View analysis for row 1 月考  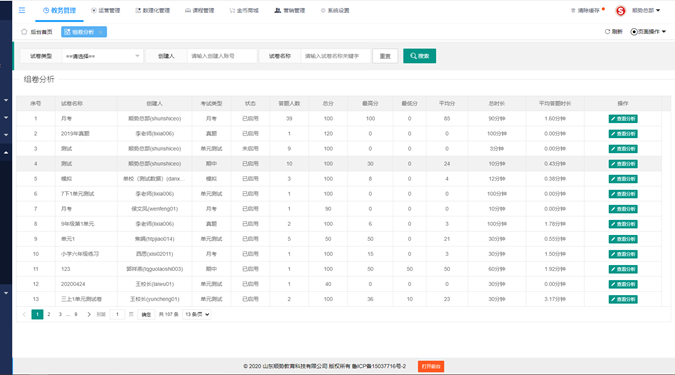(623, 119)
